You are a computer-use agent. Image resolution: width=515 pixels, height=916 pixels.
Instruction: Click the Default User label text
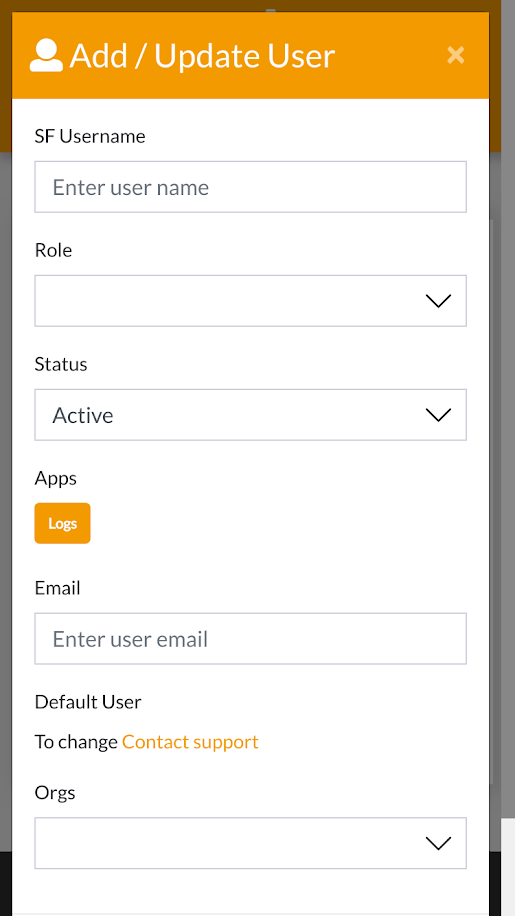coord(88,702)
